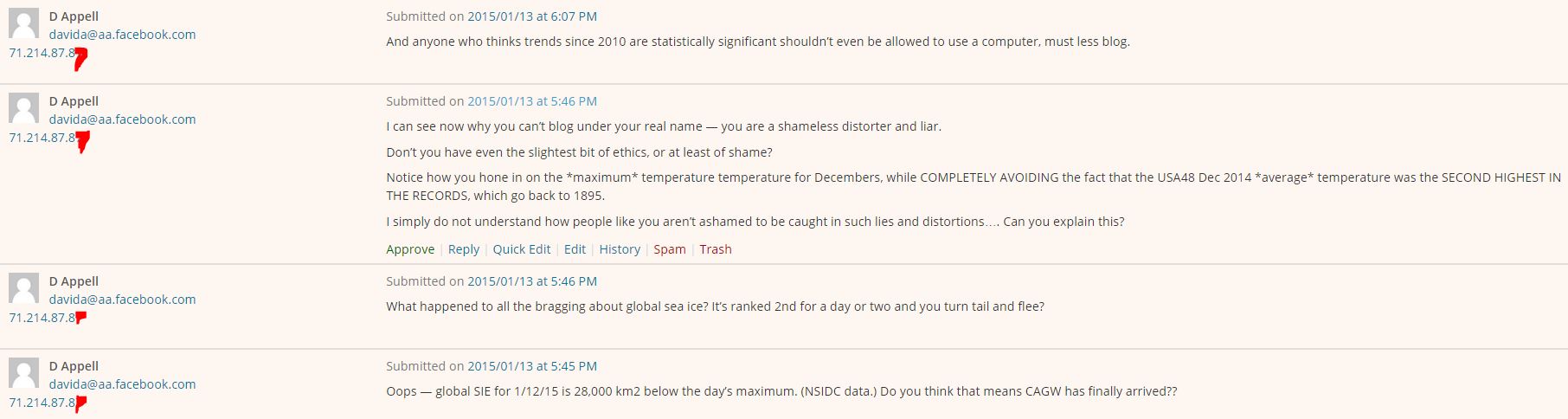Screen dimensions: 1568x419
Task: Mark the comment as Spam
Action: [x=669, y=249]
